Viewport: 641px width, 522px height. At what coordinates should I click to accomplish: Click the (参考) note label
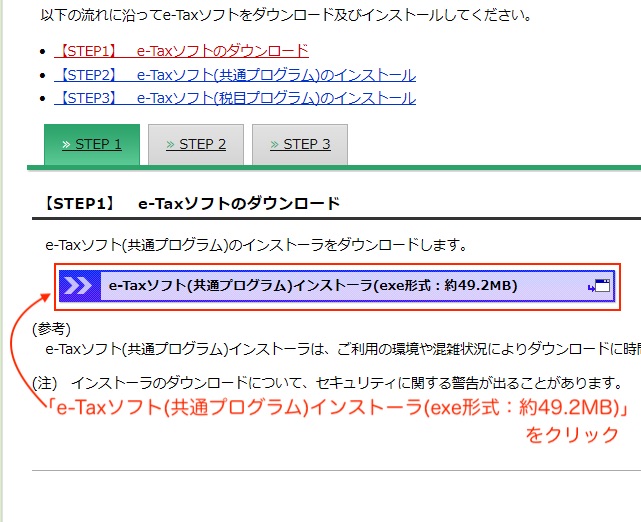[x=52, y=329]
